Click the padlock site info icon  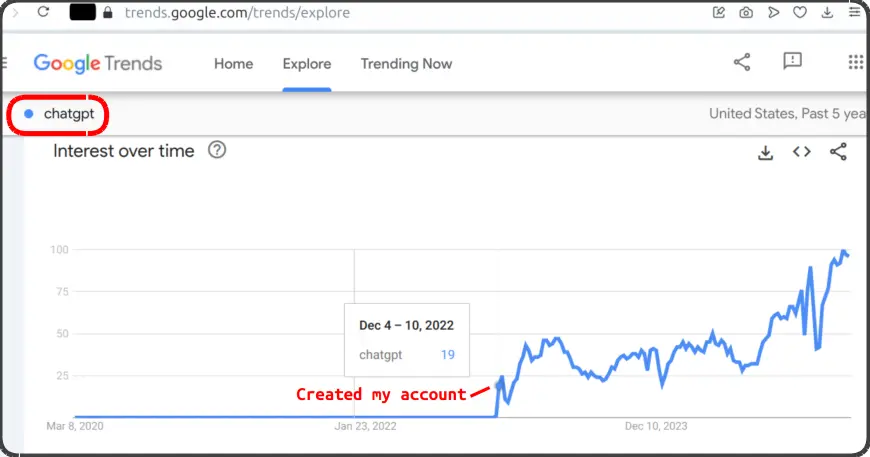108,13
